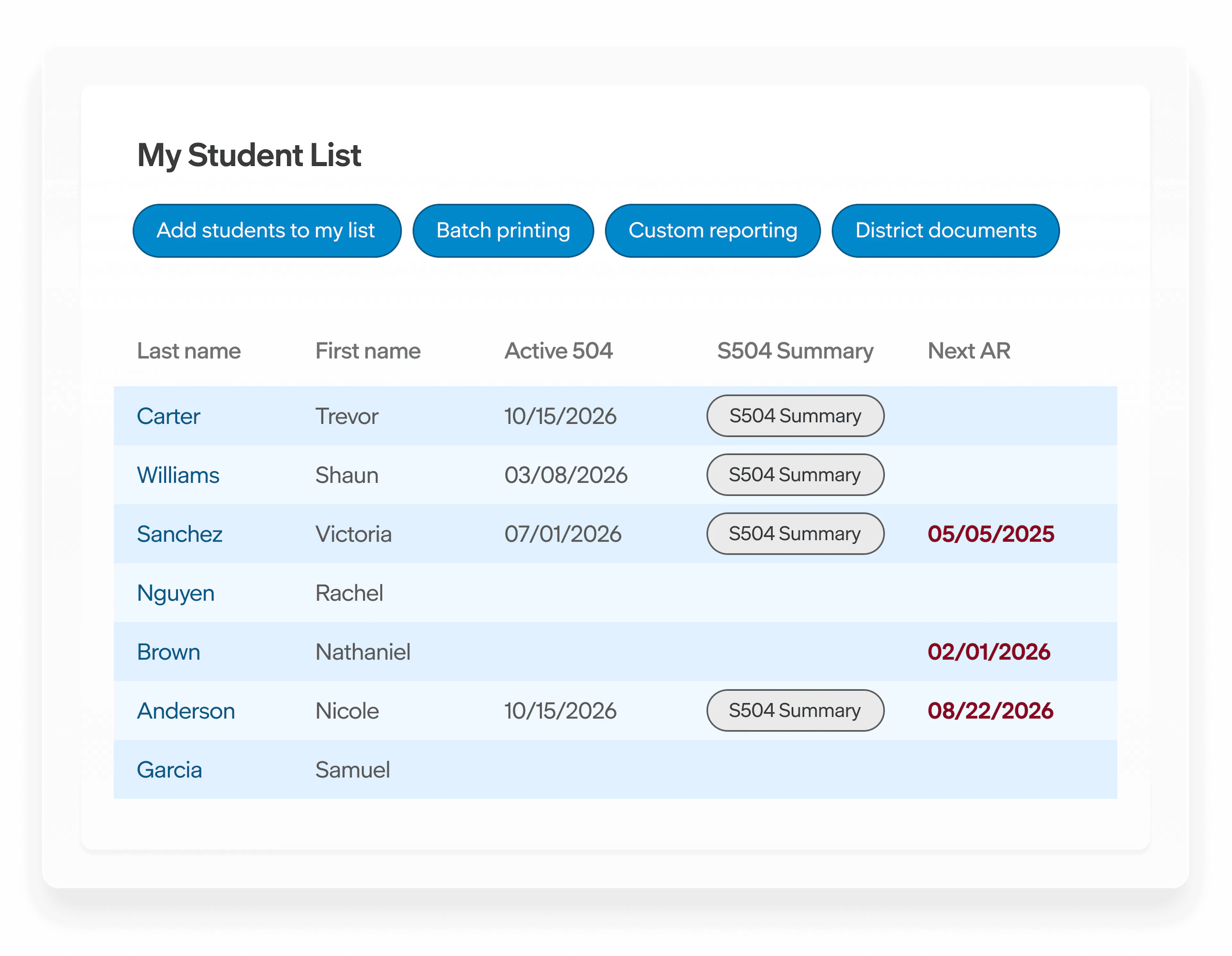This screenshot has height=956, width=1232.
Task: View S504 Summary for Sanchez
Action: click(795, 533)
